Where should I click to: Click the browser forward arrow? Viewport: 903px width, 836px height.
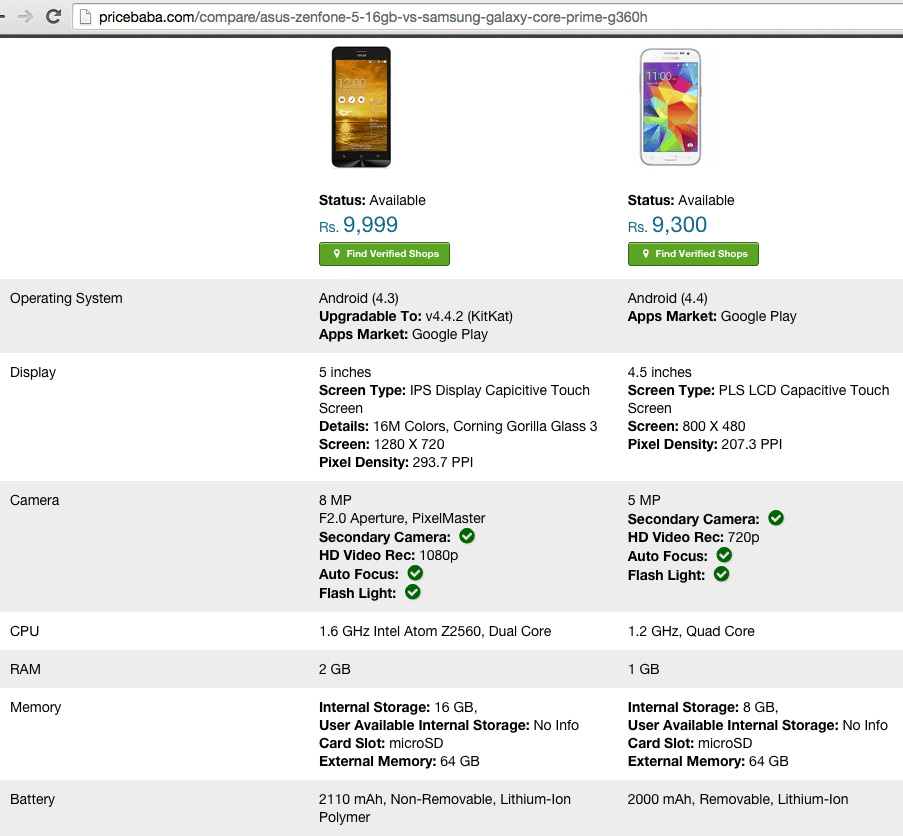click(x=25, y=17)
